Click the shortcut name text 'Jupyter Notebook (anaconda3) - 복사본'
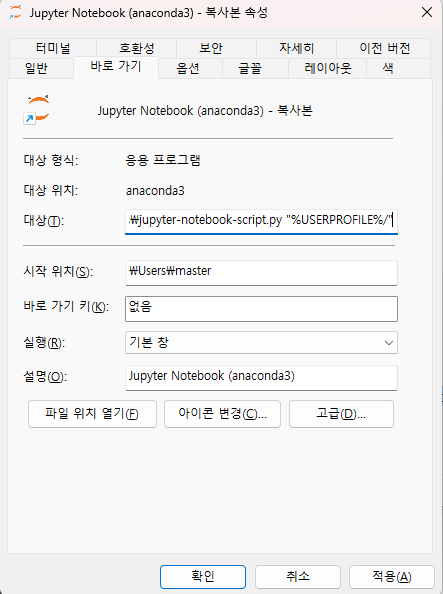Screen dimensions: 443x594 coord(205,111)
